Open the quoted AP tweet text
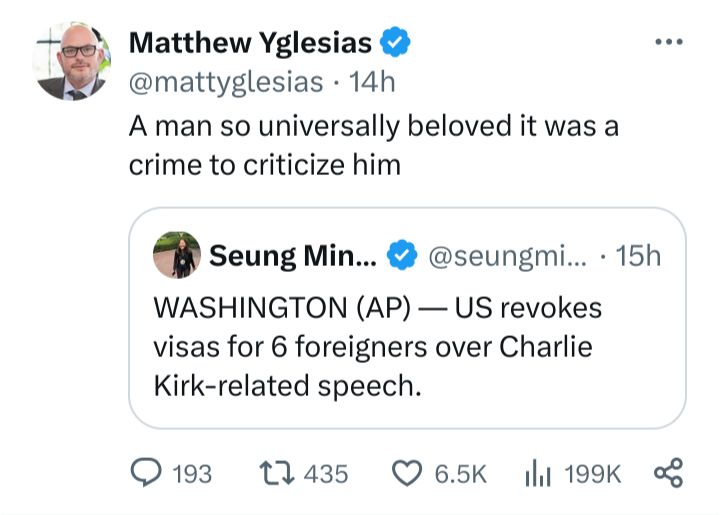This screenshot has width=720, height=515. tap(380, 346)
